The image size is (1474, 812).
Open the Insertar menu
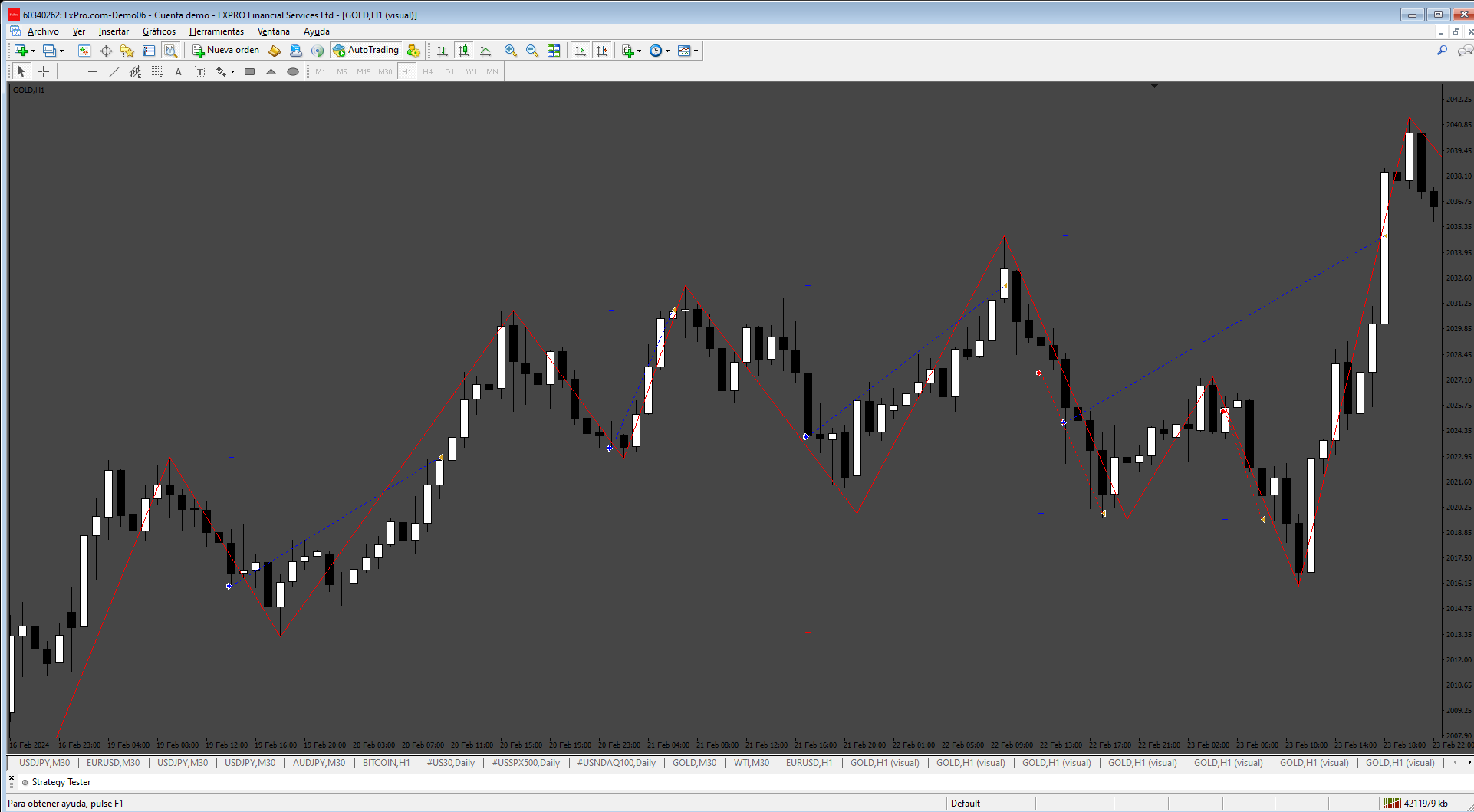coord(114,31)
